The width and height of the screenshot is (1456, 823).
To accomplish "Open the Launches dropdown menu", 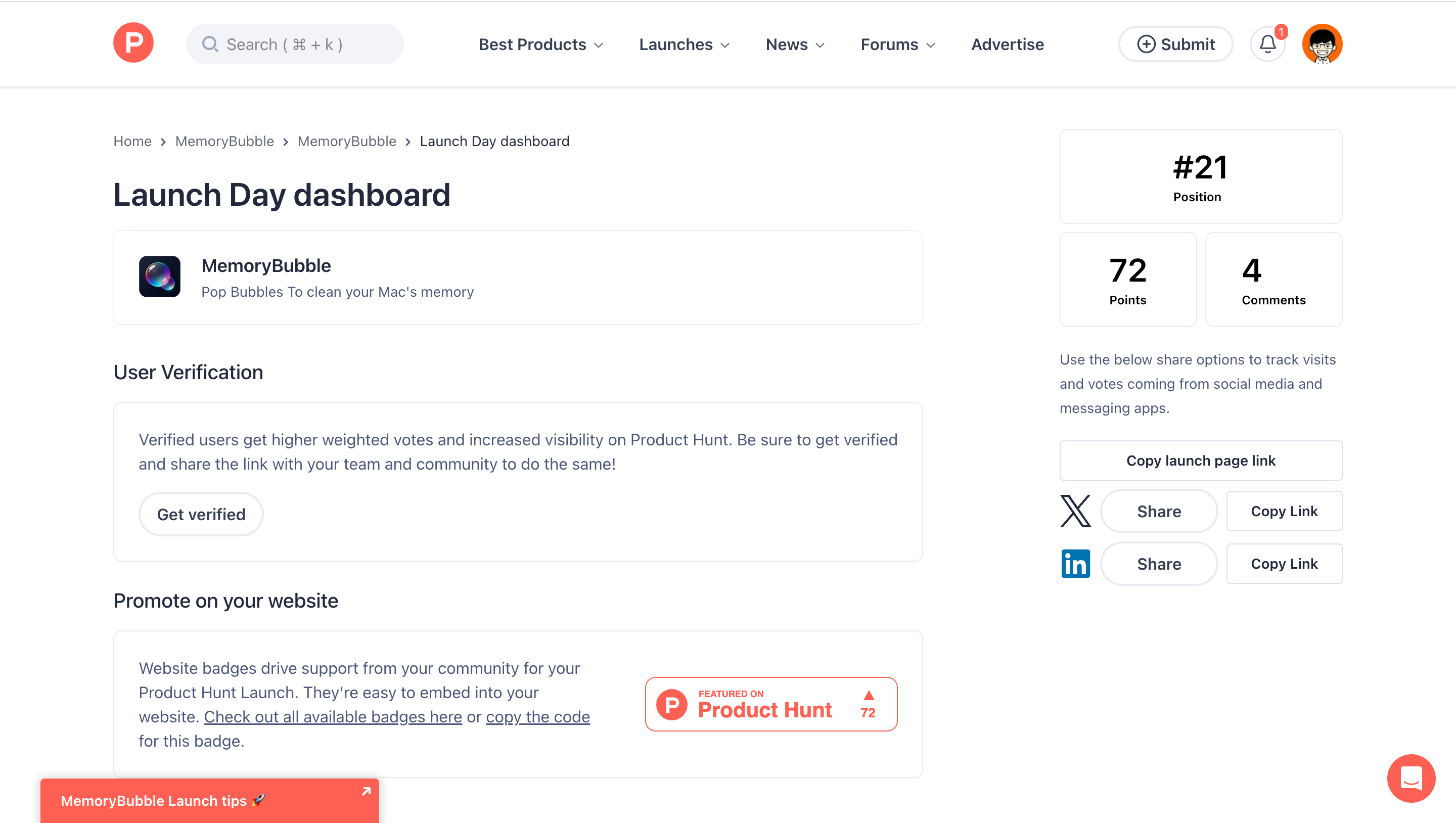I will [684, 44].
